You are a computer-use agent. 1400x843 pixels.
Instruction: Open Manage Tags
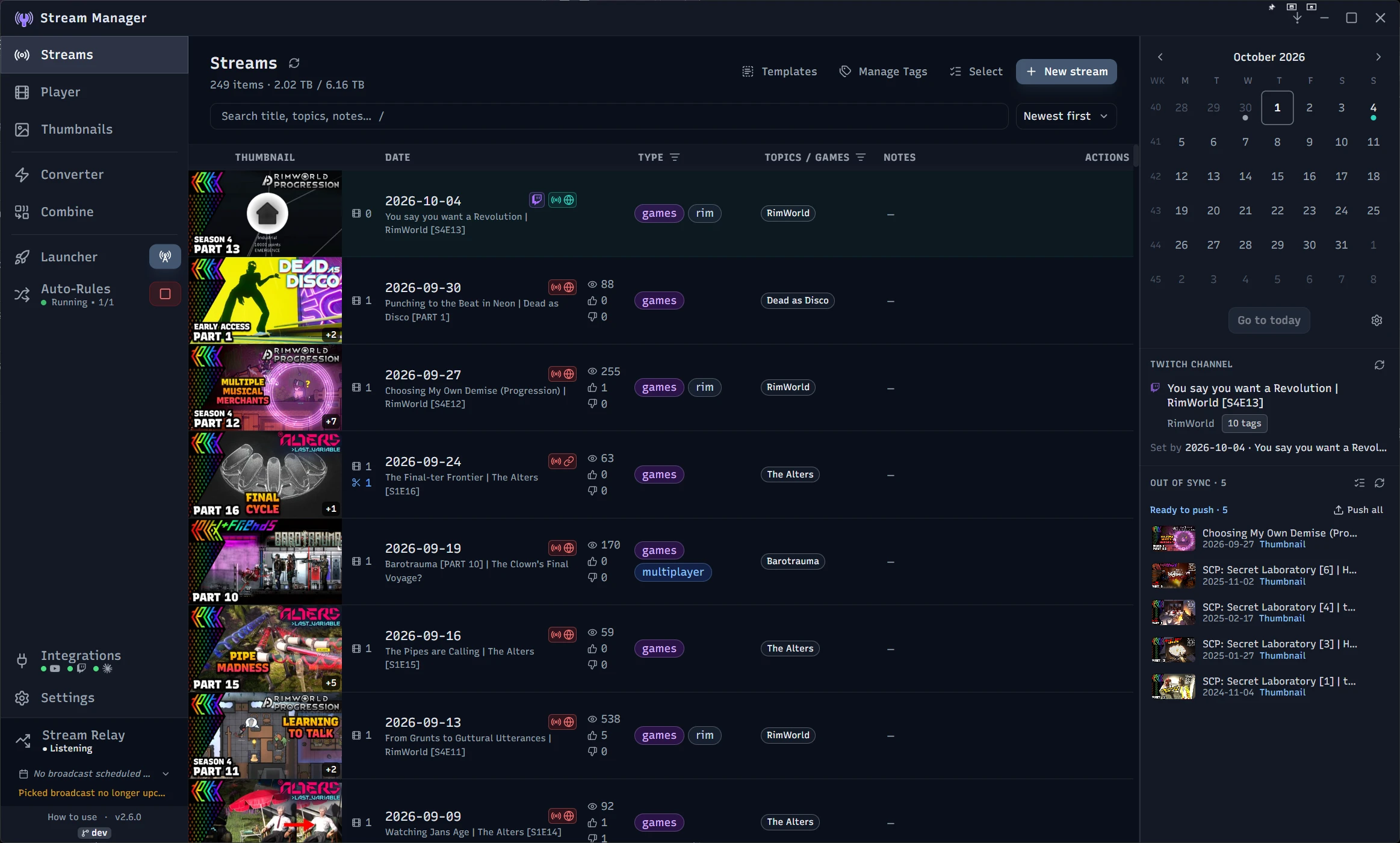[883, 72]
